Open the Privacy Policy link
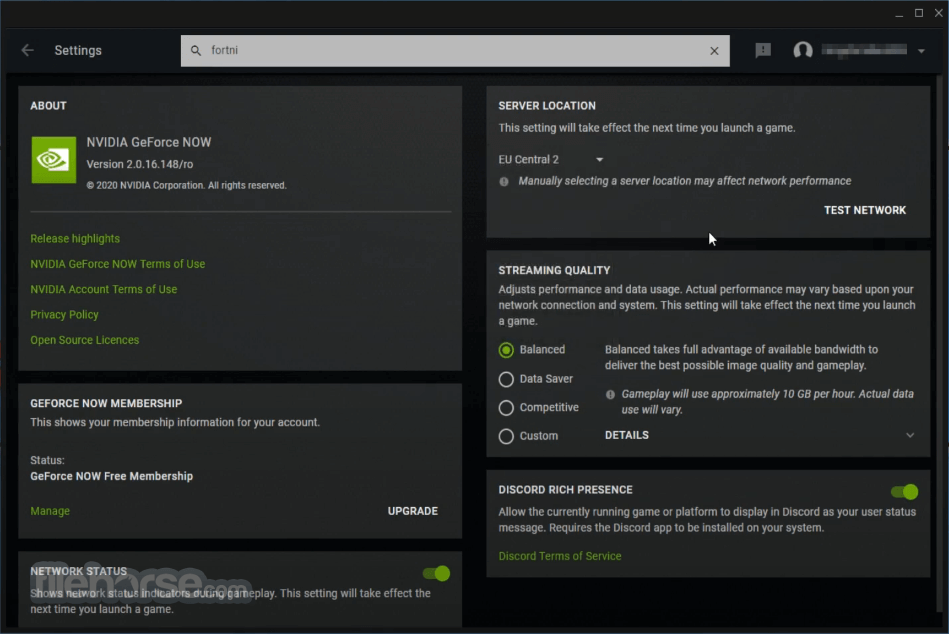The image size is (949, 634). (x=64, y=315)
